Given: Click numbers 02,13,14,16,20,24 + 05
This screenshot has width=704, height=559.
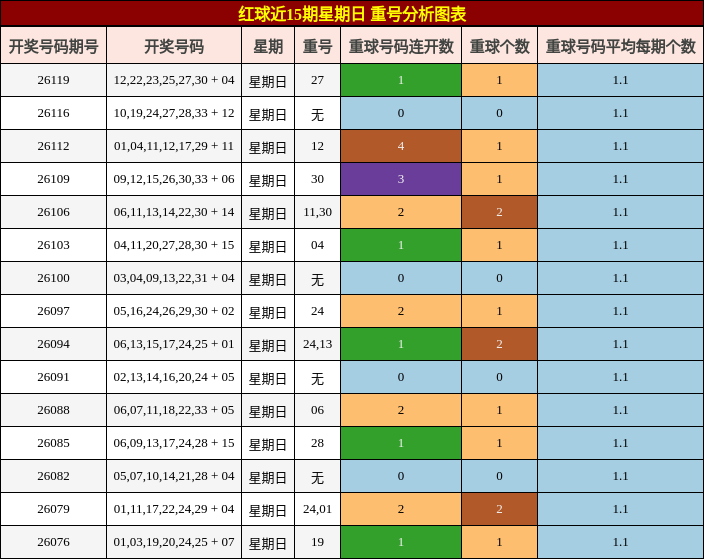Looking at the screenshot, I should tap(174, 377).
